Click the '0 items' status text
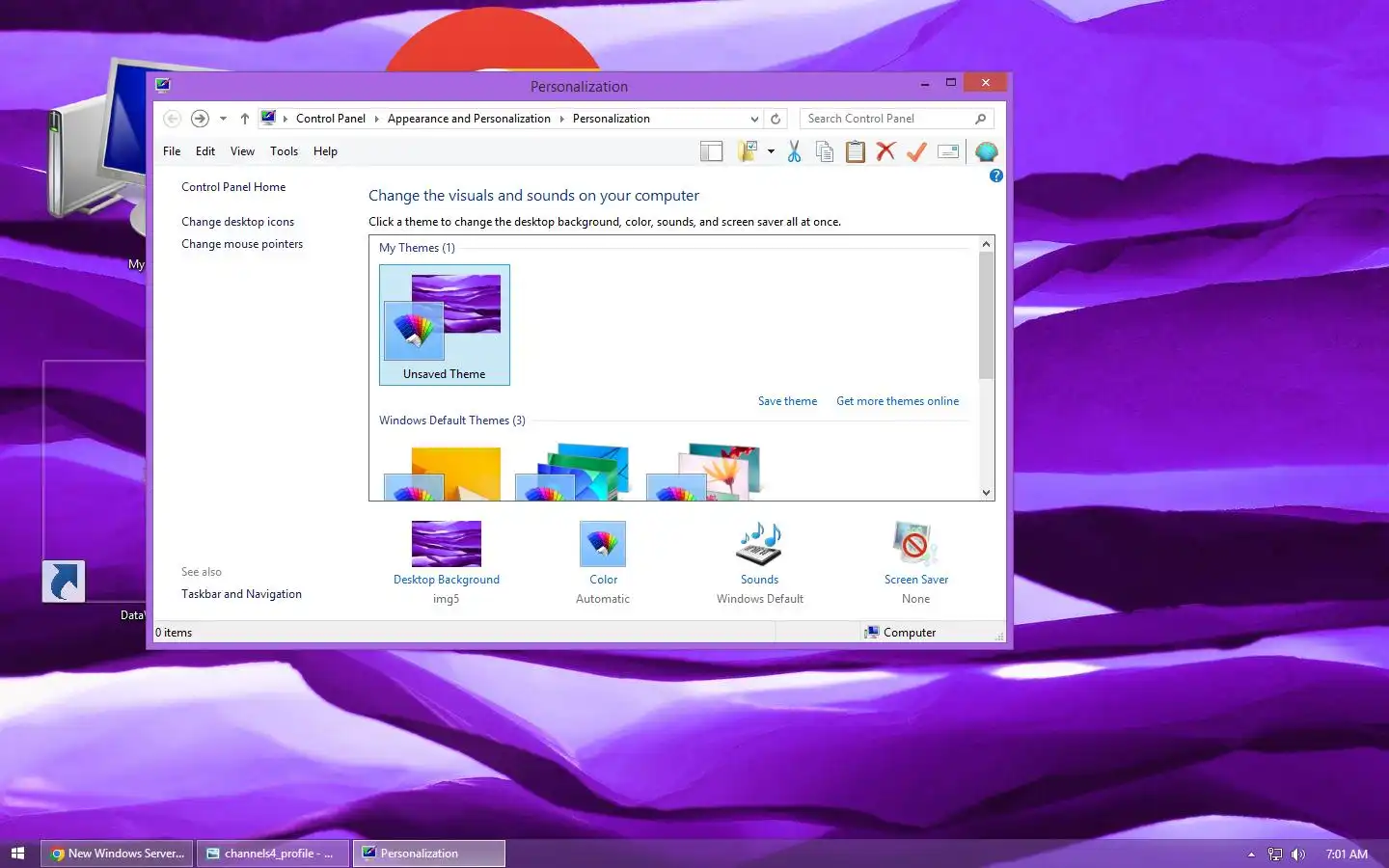This screenshot has height=868, width=1389. point(175,633)
